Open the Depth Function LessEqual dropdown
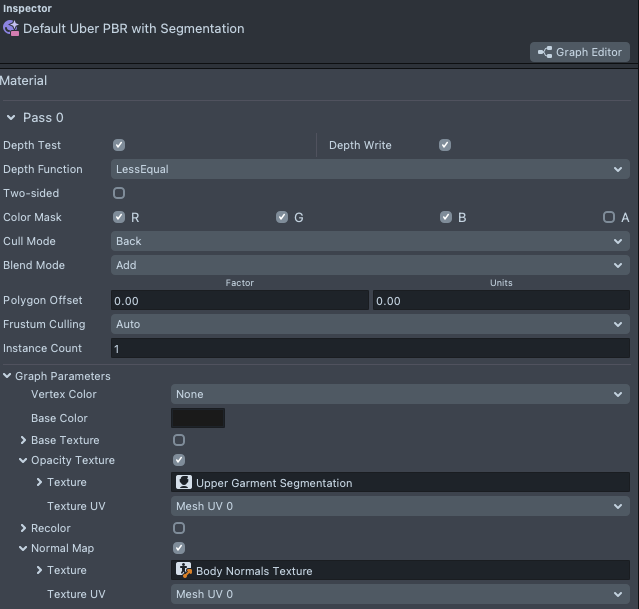Screen dimensions: 639x609 point(370,169)
